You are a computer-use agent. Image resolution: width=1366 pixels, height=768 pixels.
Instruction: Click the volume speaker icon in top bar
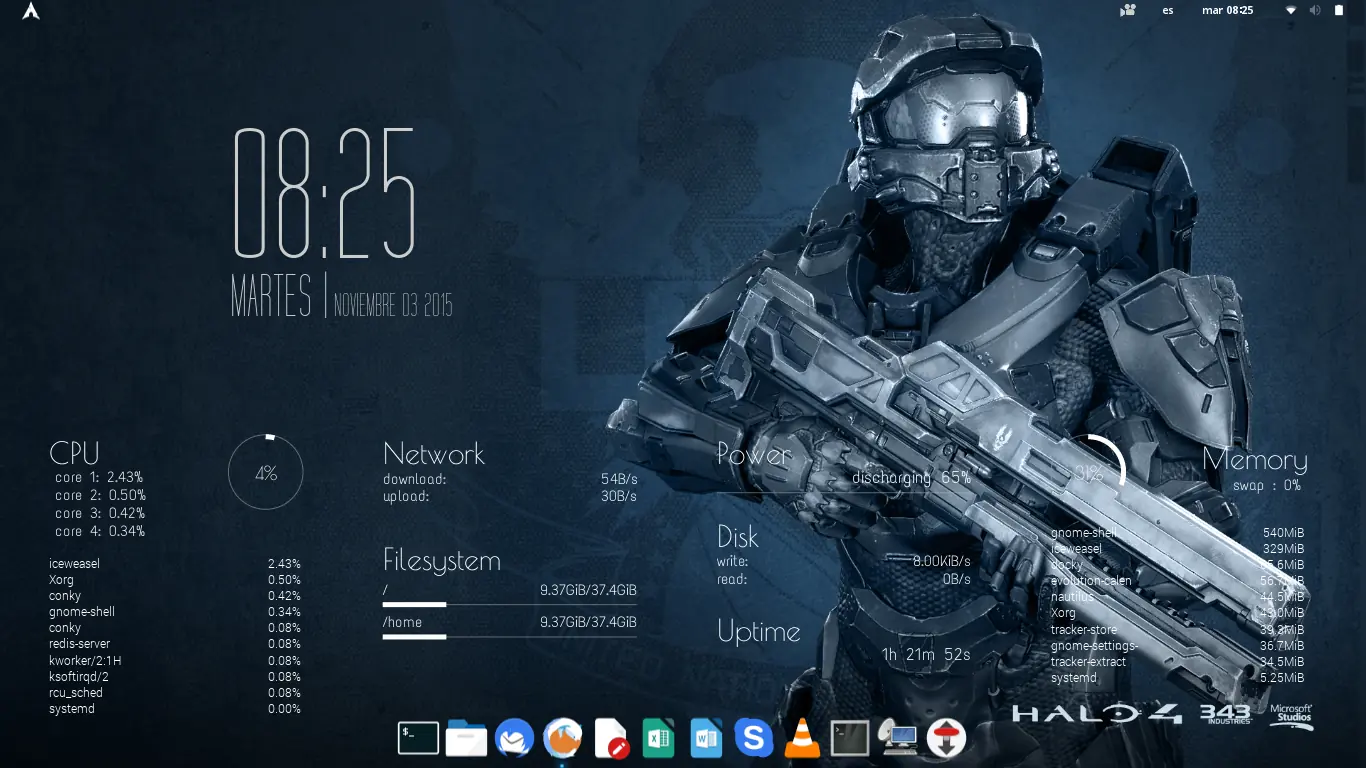1315,11
